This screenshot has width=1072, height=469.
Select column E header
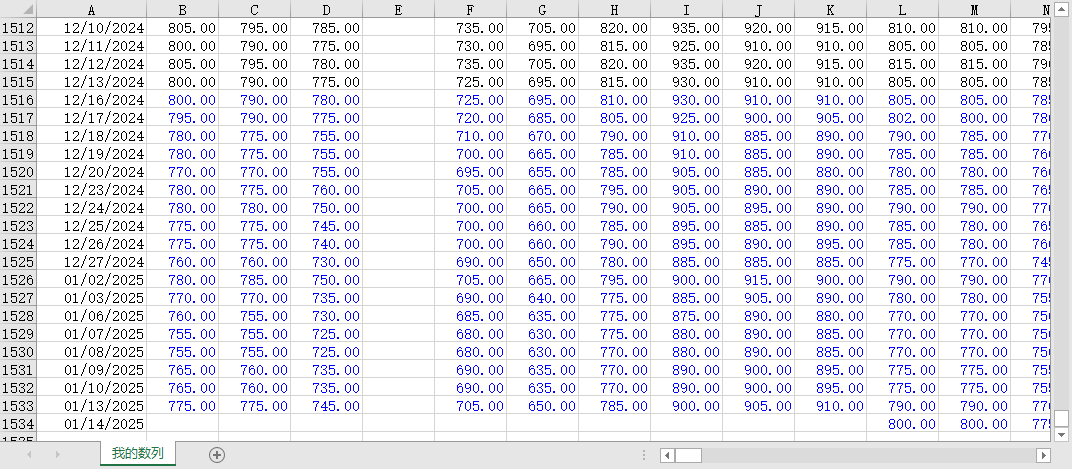(x=398, y=9)
